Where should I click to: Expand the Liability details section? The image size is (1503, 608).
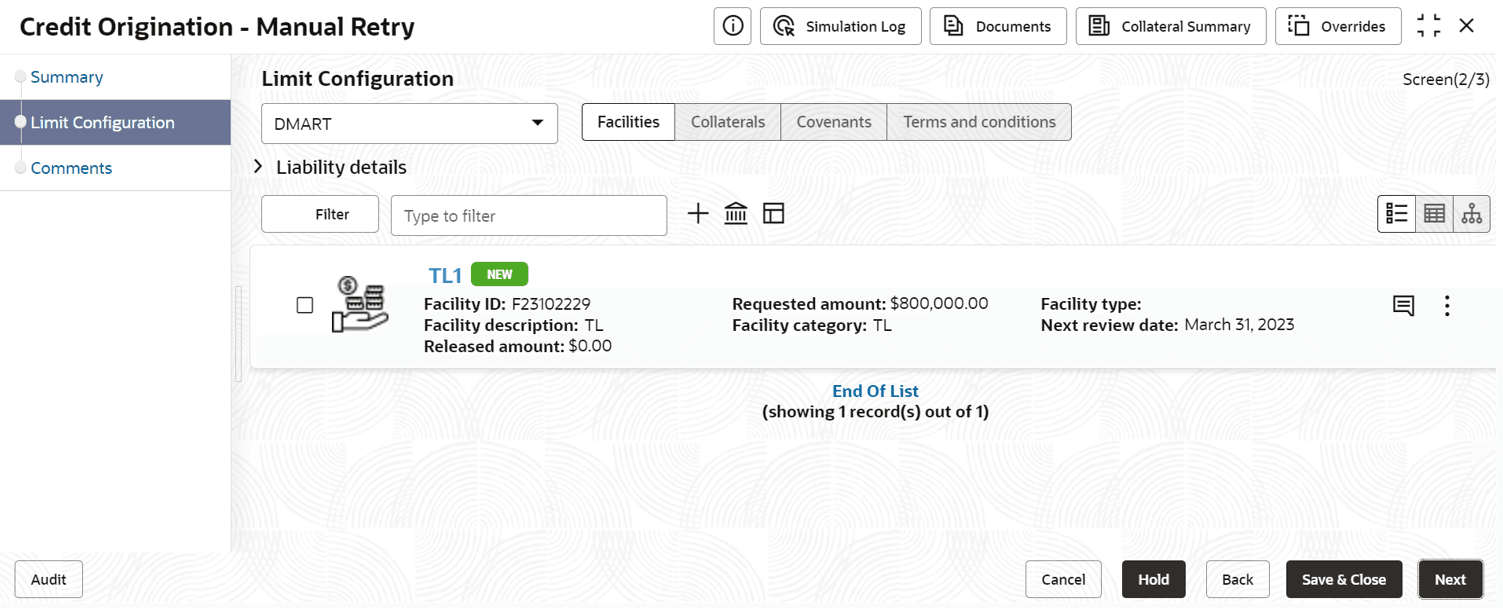click(258, 167)
